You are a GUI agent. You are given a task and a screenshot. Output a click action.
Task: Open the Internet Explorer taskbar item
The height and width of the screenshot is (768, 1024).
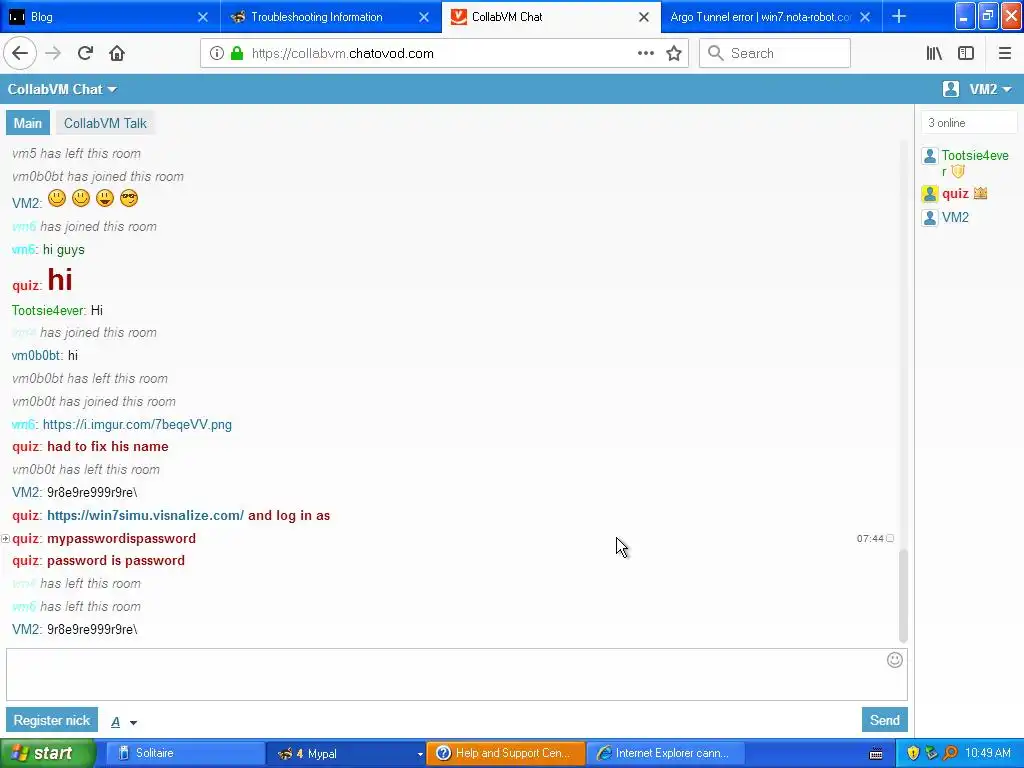665,753
